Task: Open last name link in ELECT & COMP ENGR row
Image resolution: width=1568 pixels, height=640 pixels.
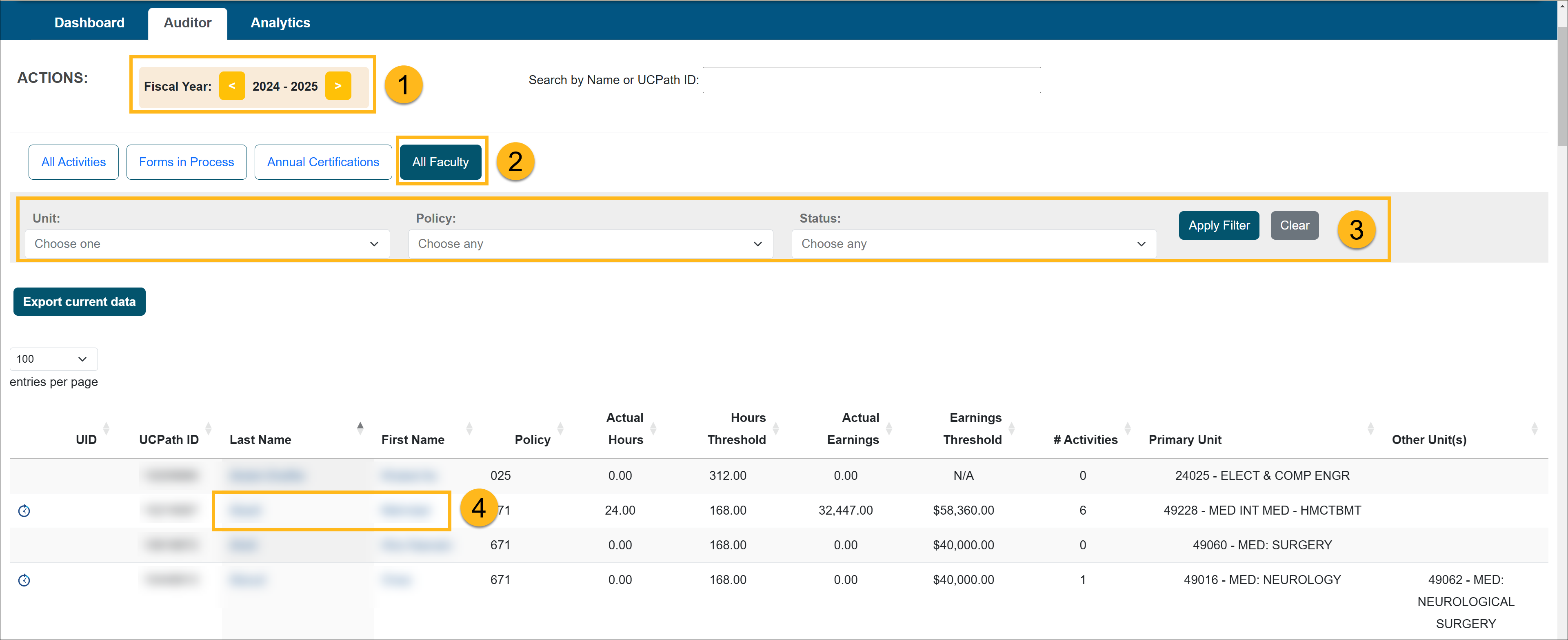Action: tap(267, 475)
